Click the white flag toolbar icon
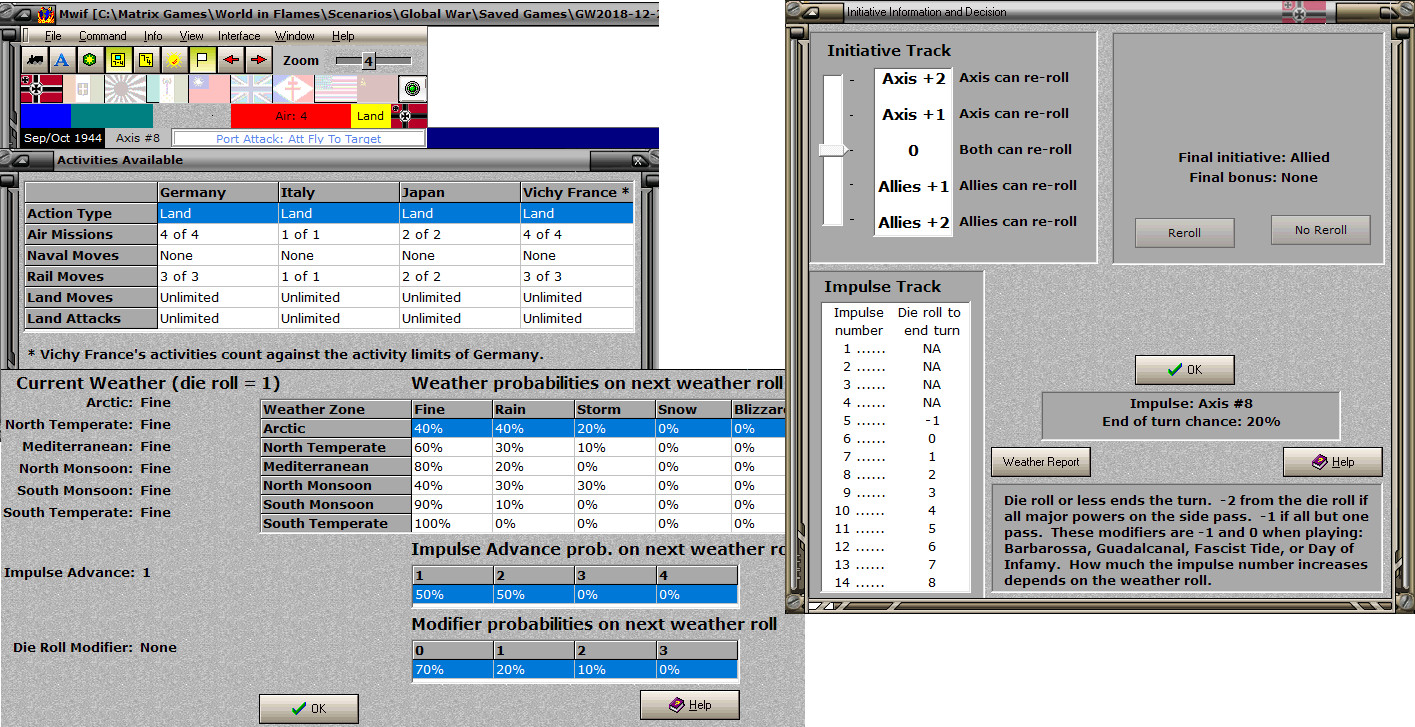This screenshot has height=727, width=1415. click(x=201, y=60)
